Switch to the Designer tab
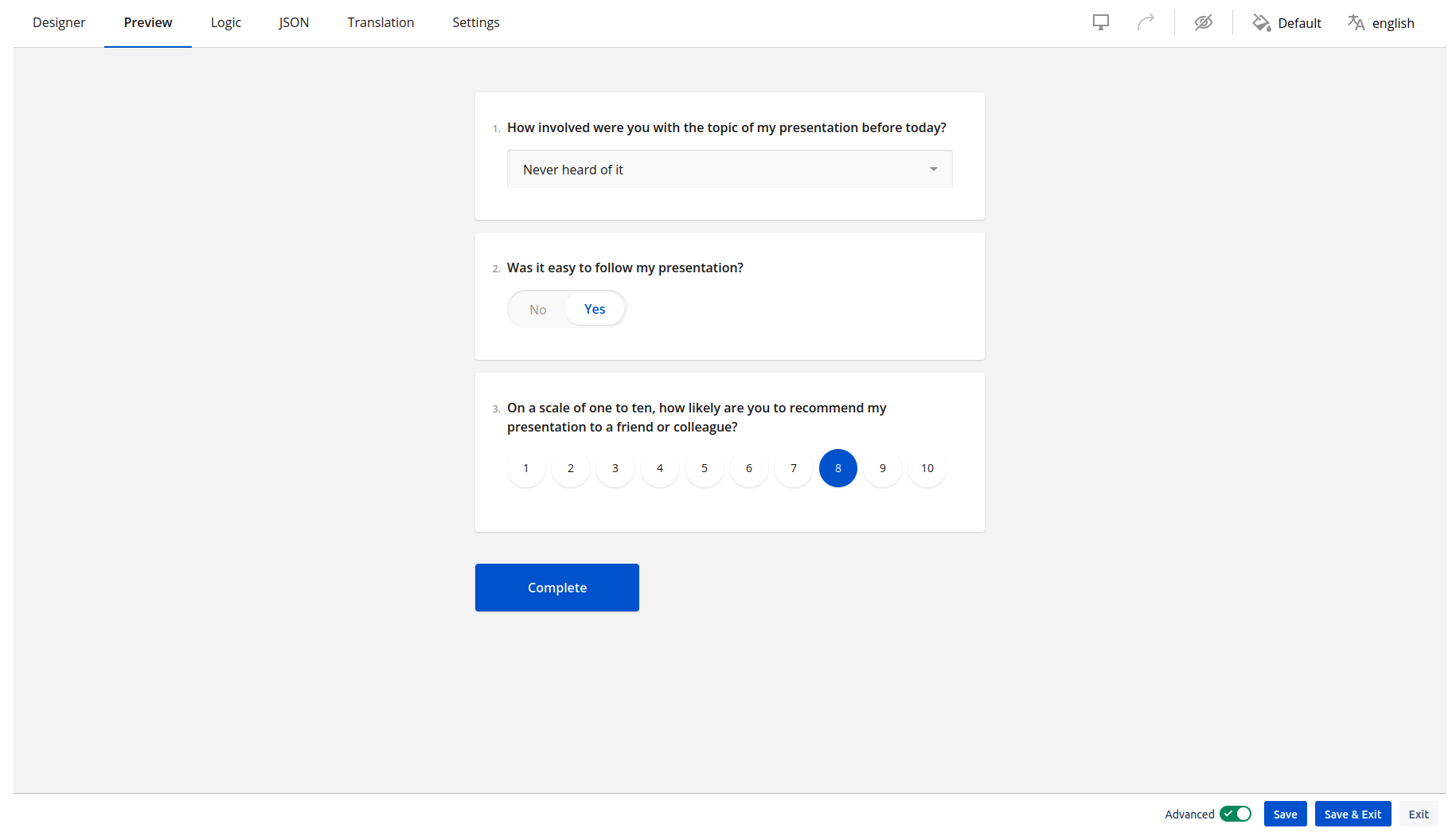This screenshot has height=832, width=1456. click(59, 22)
